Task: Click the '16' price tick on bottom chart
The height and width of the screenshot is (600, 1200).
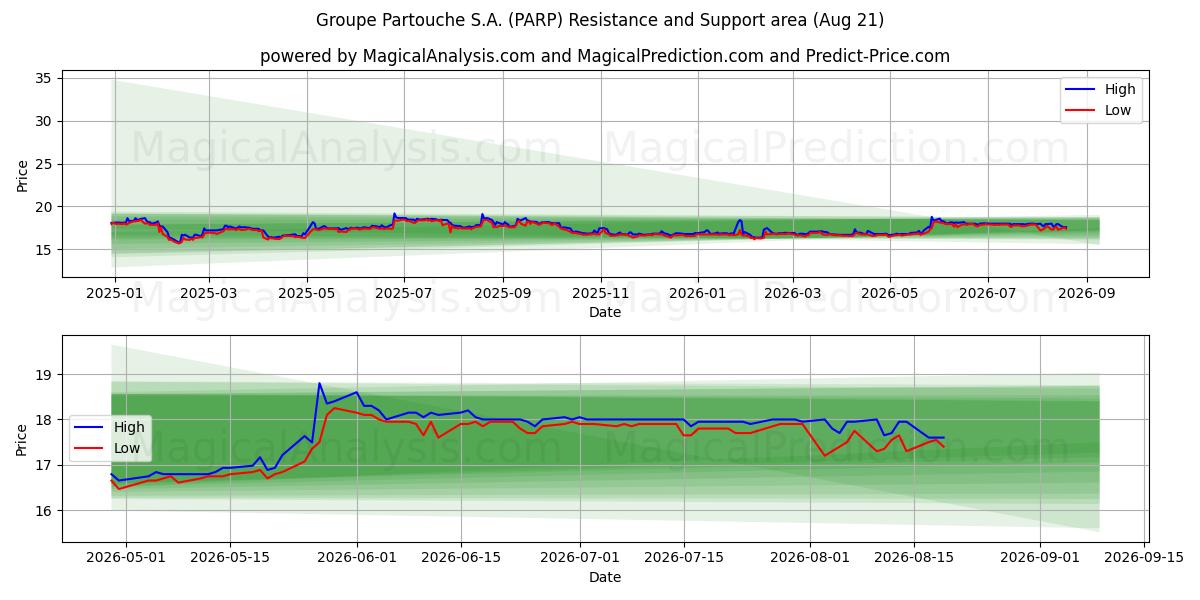Action: click(44, 511)
